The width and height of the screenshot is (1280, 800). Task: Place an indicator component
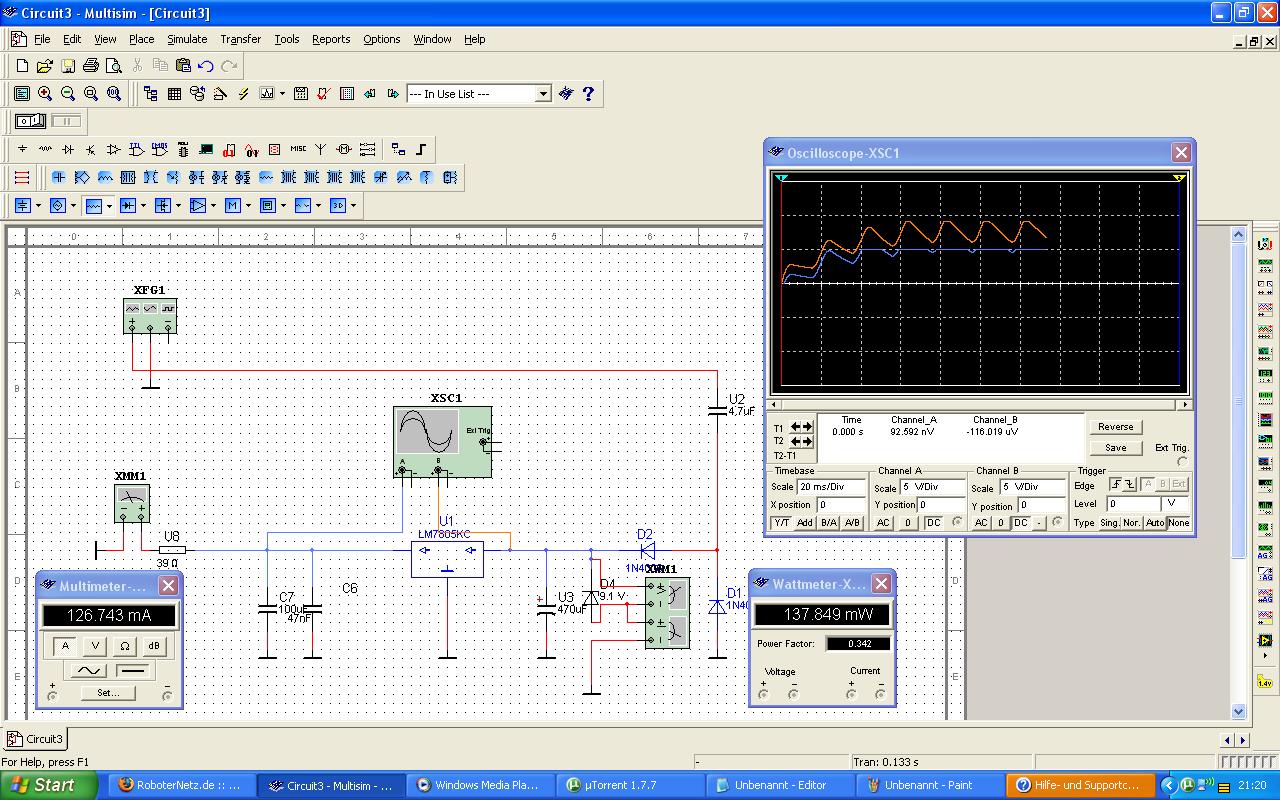point(275,149)
